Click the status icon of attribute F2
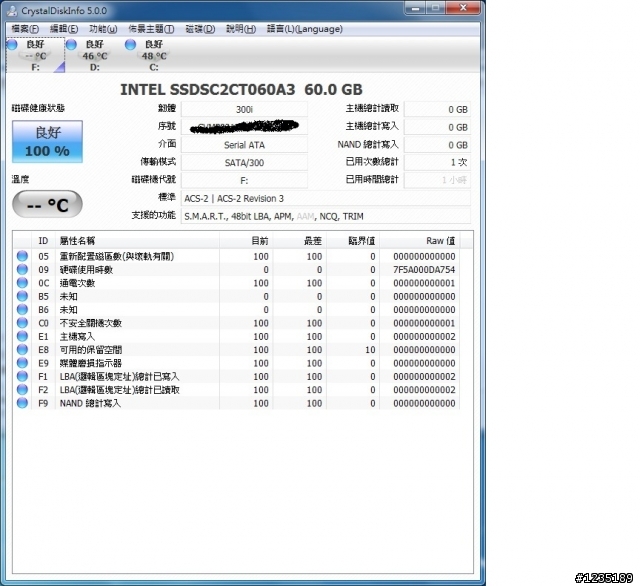 (22, 389)
